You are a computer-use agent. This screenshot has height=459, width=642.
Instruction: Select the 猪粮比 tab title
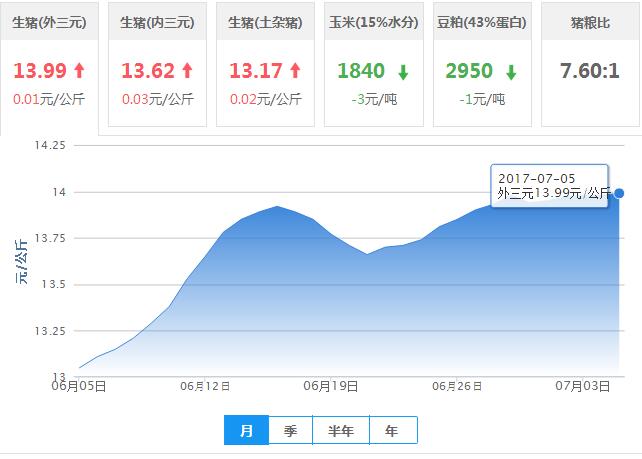click(590, 23)
